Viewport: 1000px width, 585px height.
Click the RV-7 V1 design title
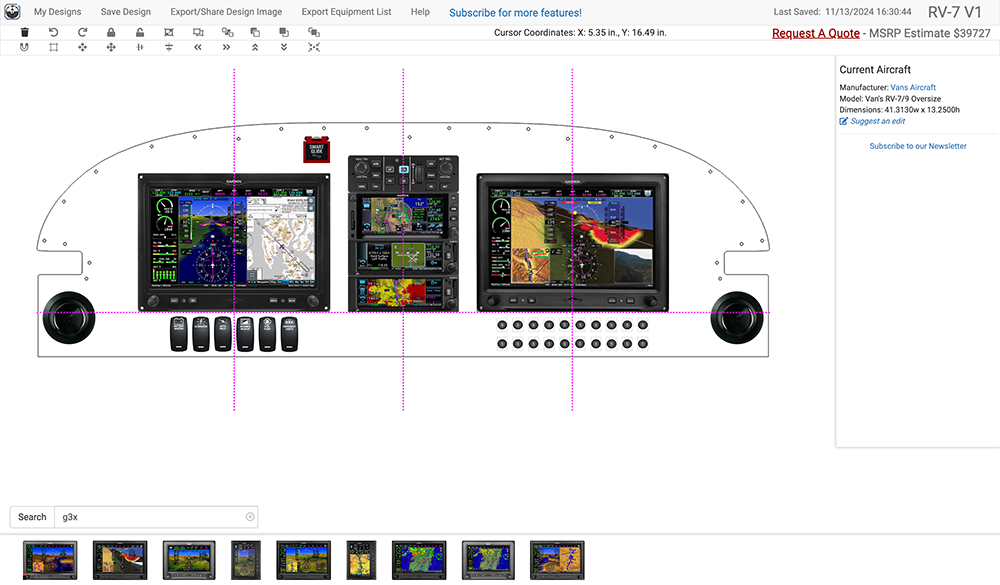point(955,12)
